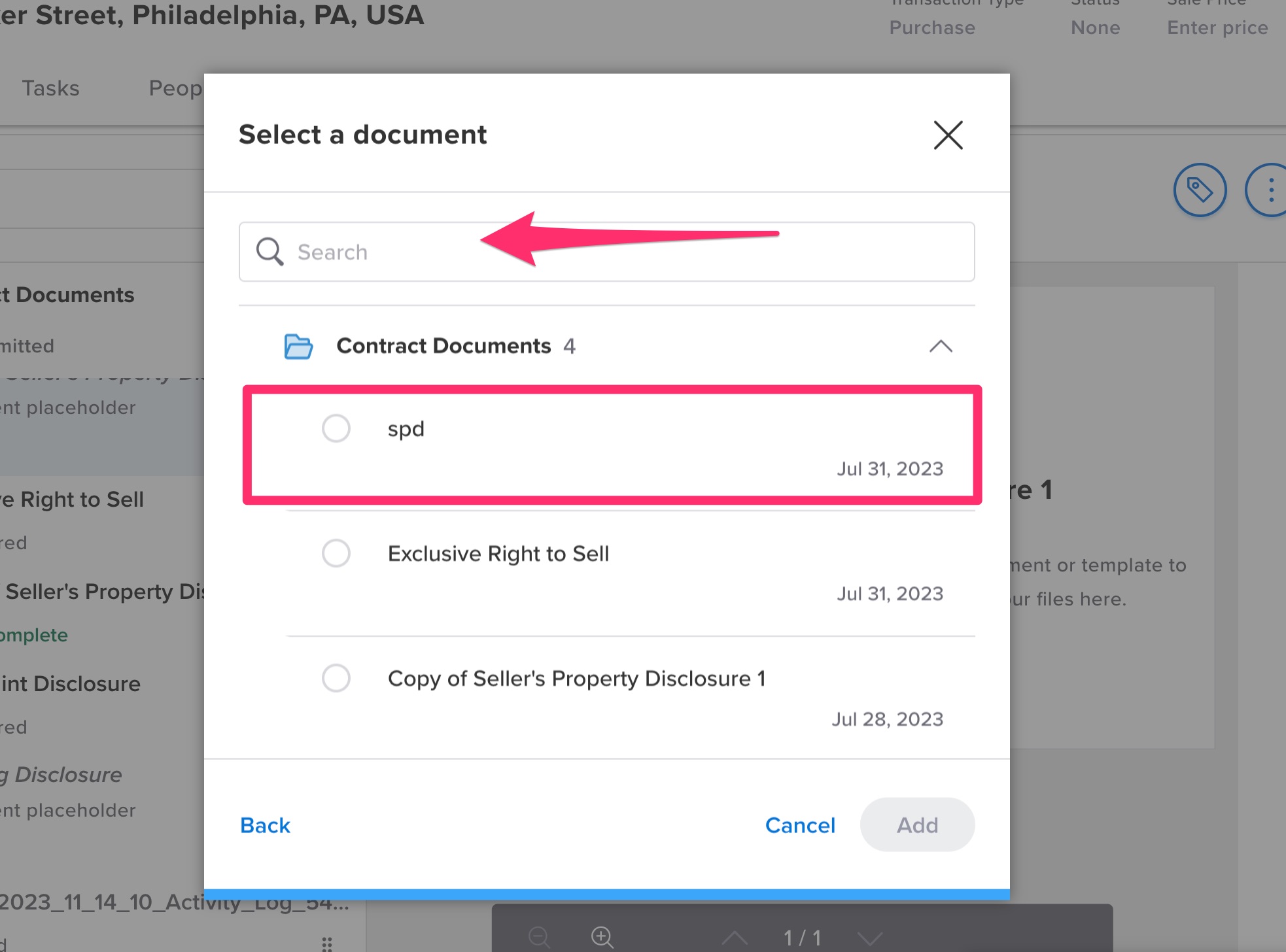
Task: Choose Copy of Seller's Property Disclosure 1
Action: point(336,678)
